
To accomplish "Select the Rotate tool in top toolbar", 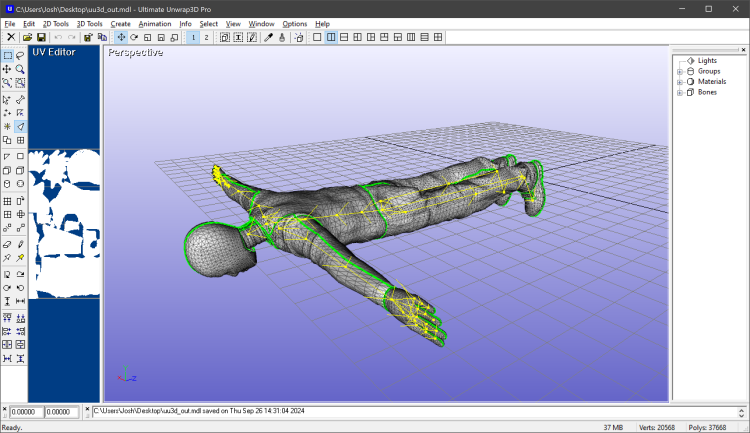I will tap(134, 37).
